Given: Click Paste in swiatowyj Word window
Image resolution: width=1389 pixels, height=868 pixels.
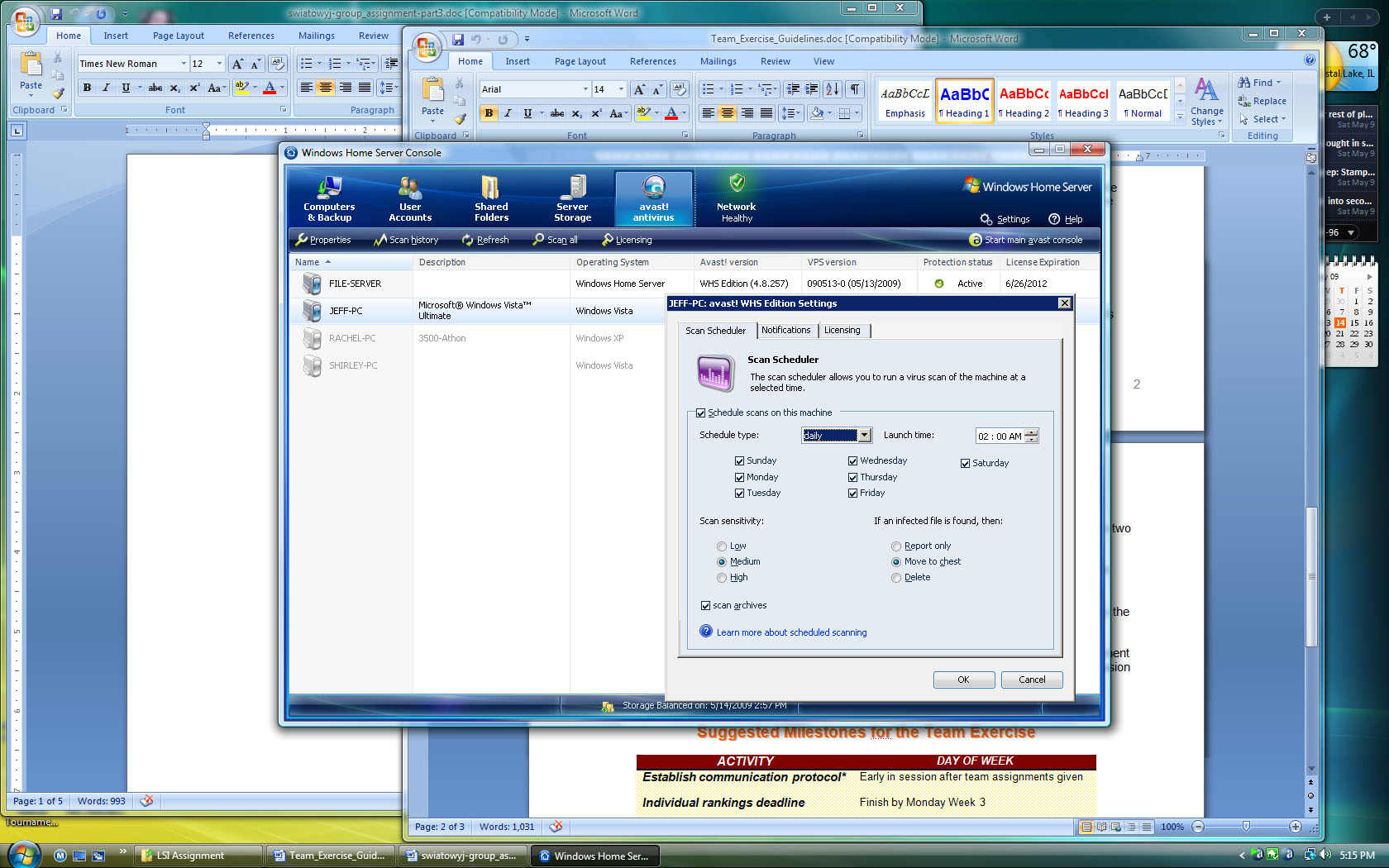Looking at the screenshot, I should [x=31, y=73].
